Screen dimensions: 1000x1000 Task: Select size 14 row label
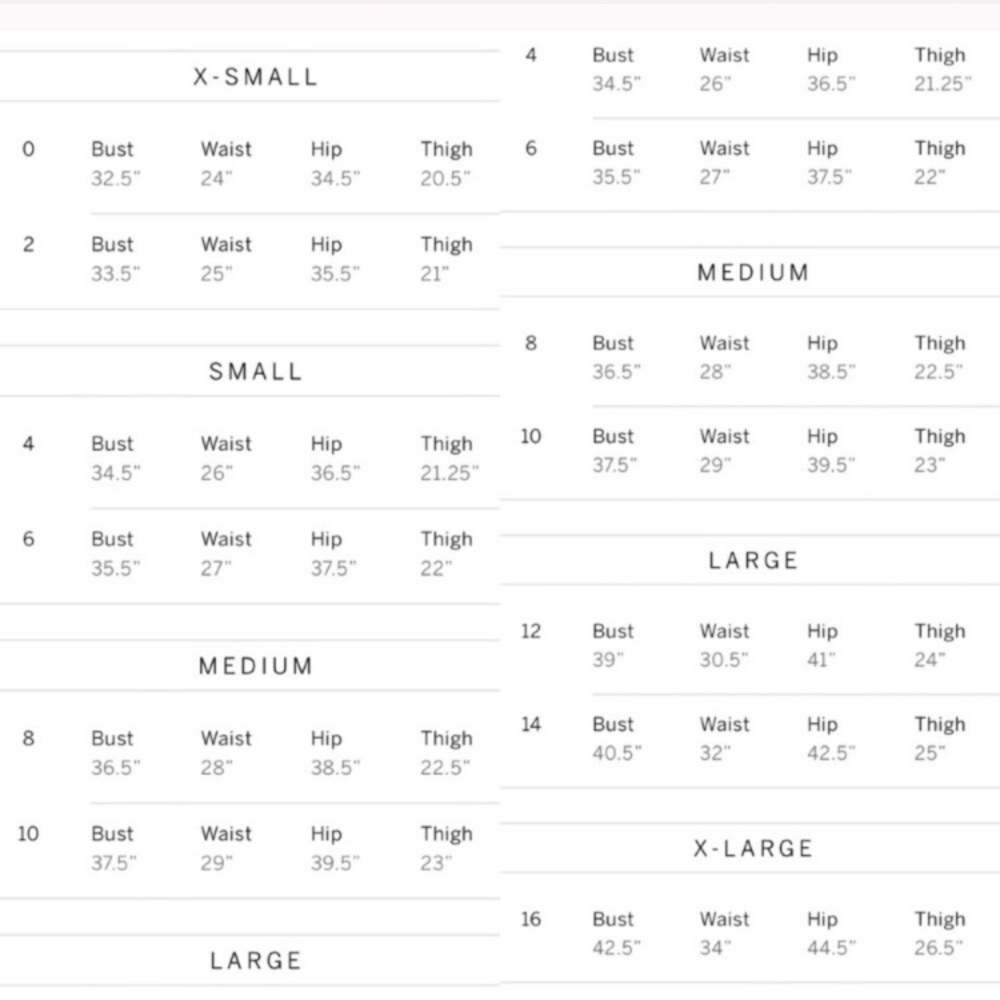click(531, 724)
